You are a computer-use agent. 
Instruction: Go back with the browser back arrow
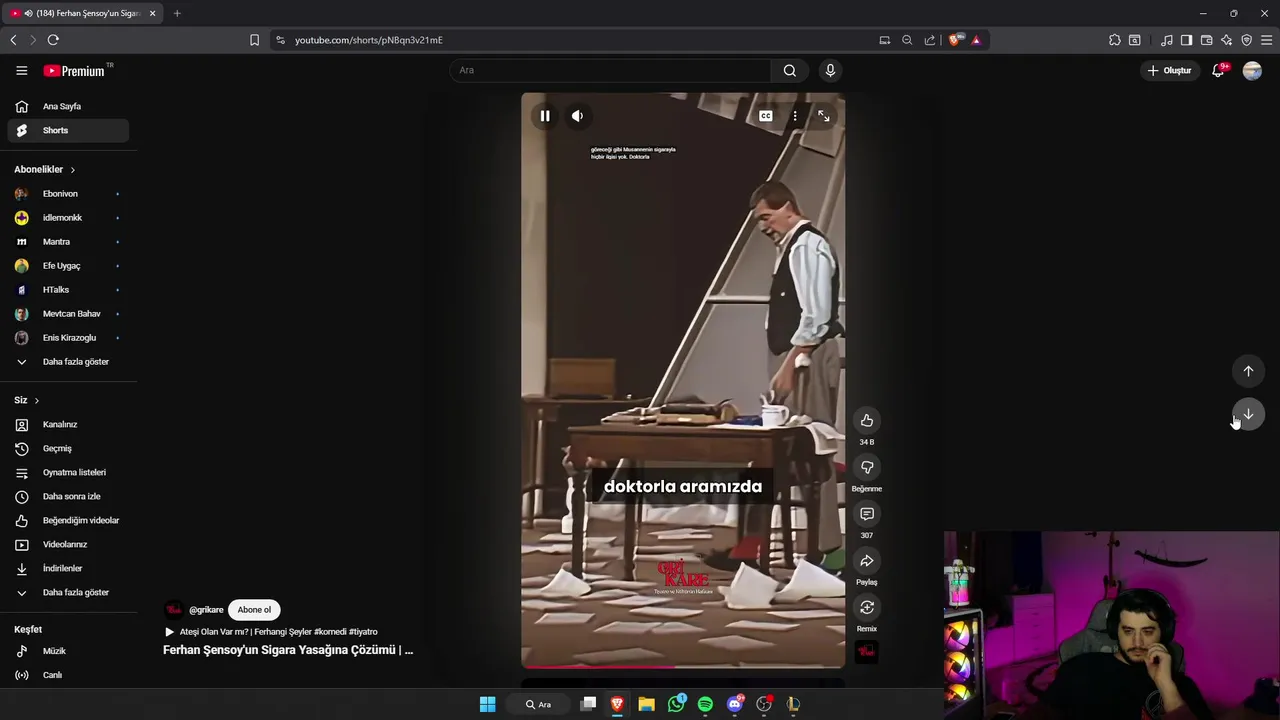coord(13,40)
